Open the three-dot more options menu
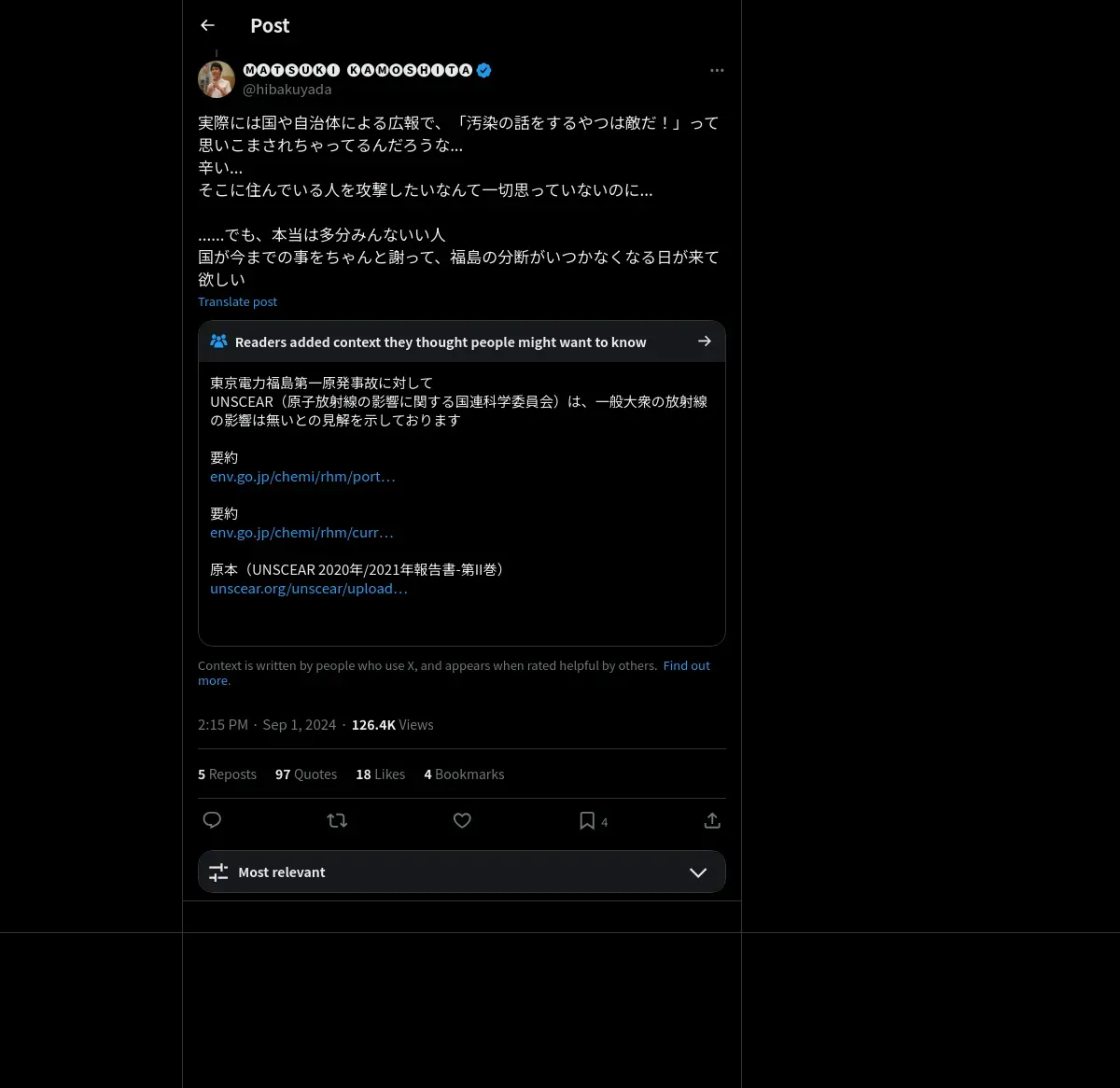The image size is (1120, 1088). click(x=717, y=70)
